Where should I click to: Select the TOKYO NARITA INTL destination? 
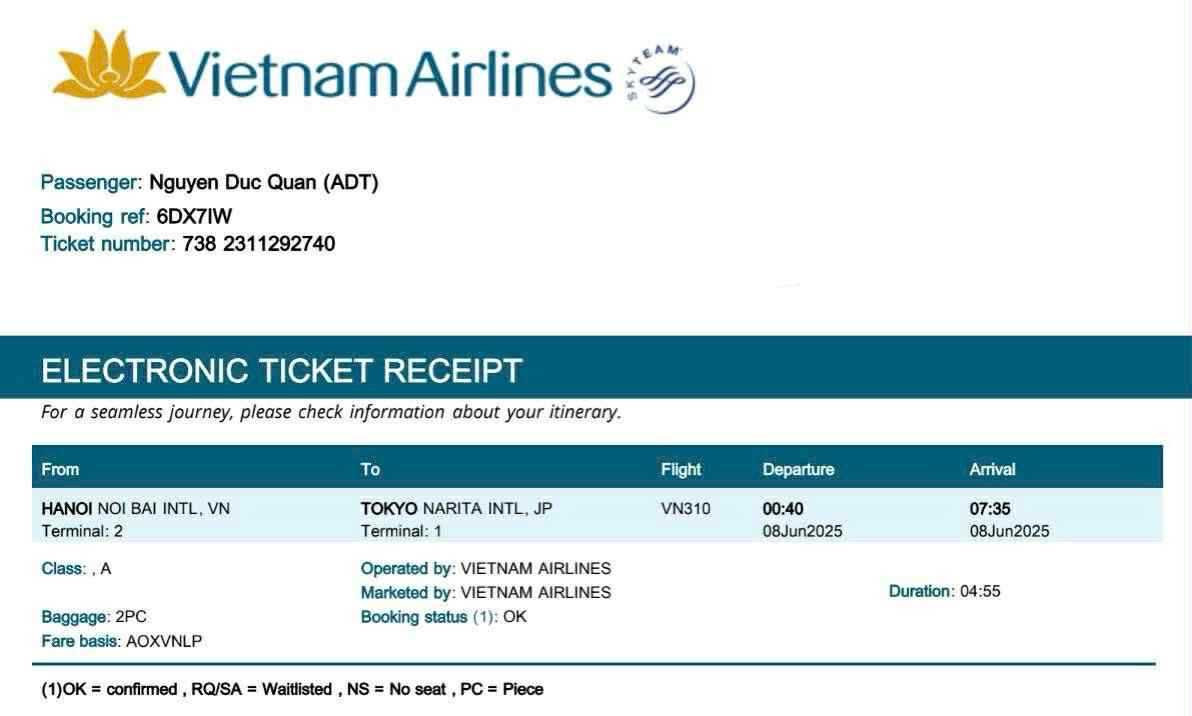coord(456,509)
